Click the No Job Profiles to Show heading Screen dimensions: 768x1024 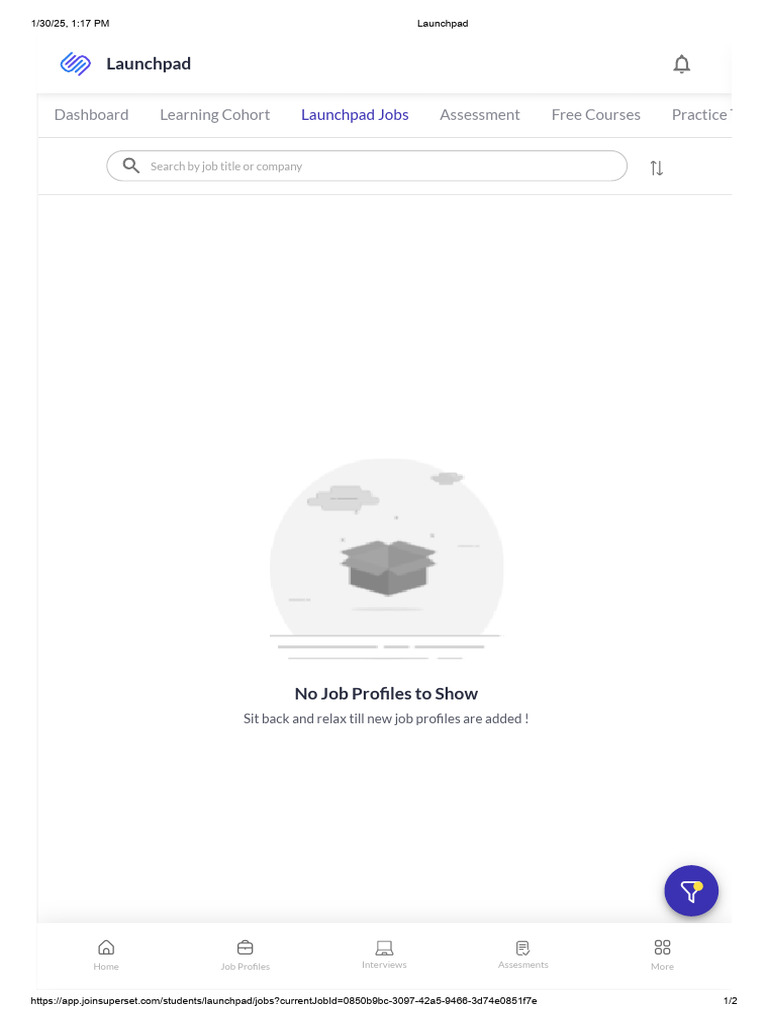click(386, 693)
